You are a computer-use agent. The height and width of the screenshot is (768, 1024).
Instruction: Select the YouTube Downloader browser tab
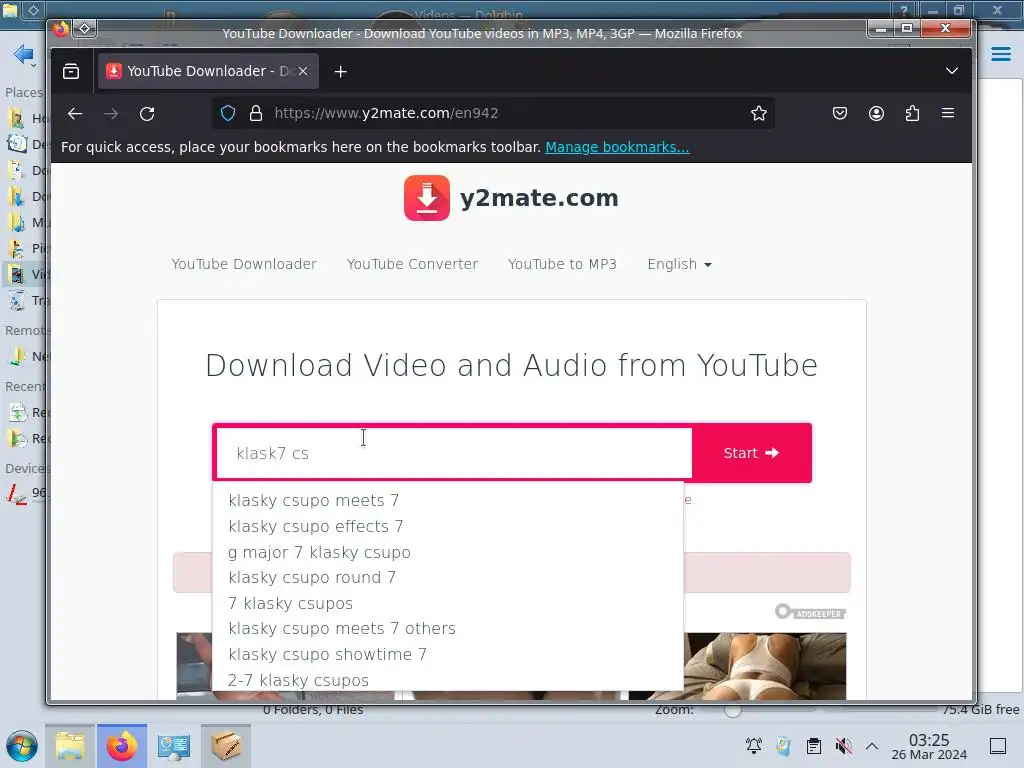[208, 71]
